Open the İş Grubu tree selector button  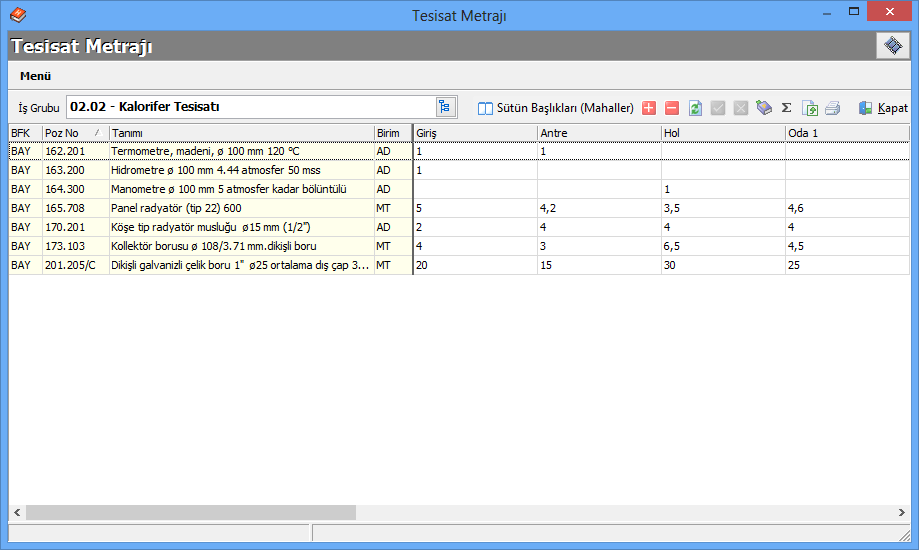pos(445,107)
